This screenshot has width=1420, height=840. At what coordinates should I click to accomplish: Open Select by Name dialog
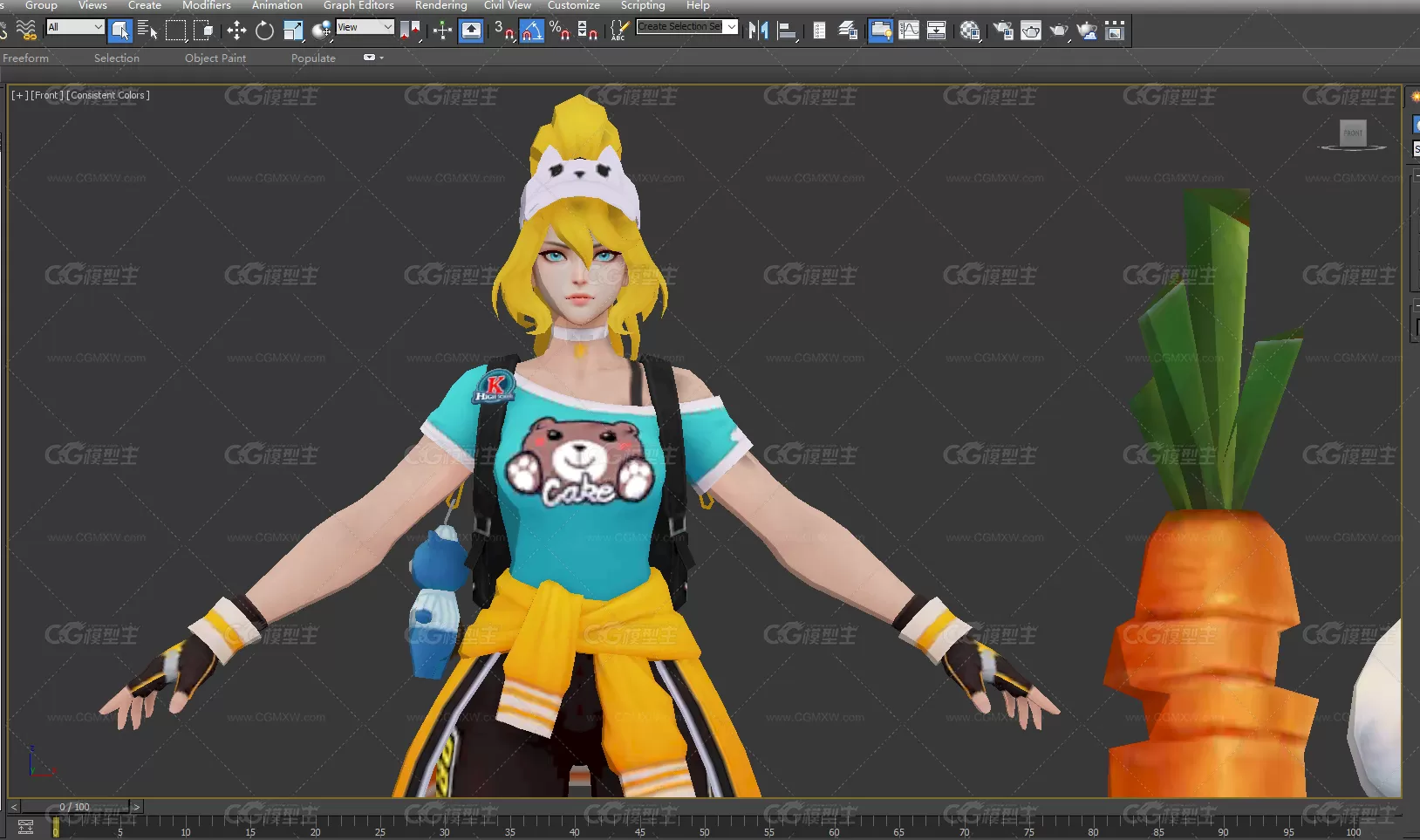(147, 31)
